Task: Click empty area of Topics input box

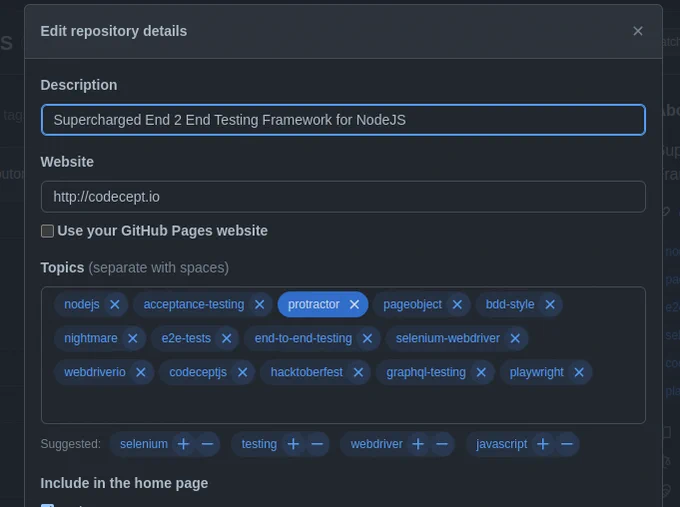Action: tap(343, 403)
